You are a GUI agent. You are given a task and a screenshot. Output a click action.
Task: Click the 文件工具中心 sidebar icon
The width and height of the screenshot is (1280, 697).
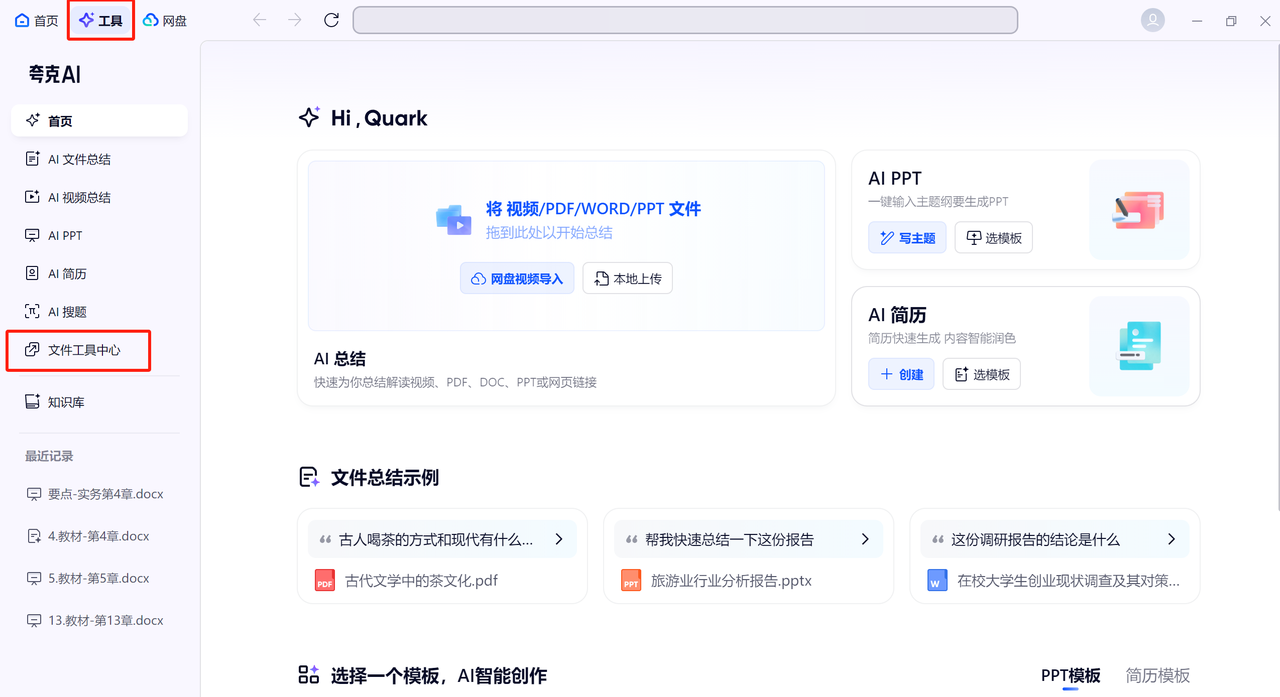pyautogui.click(x=32, y=350)
